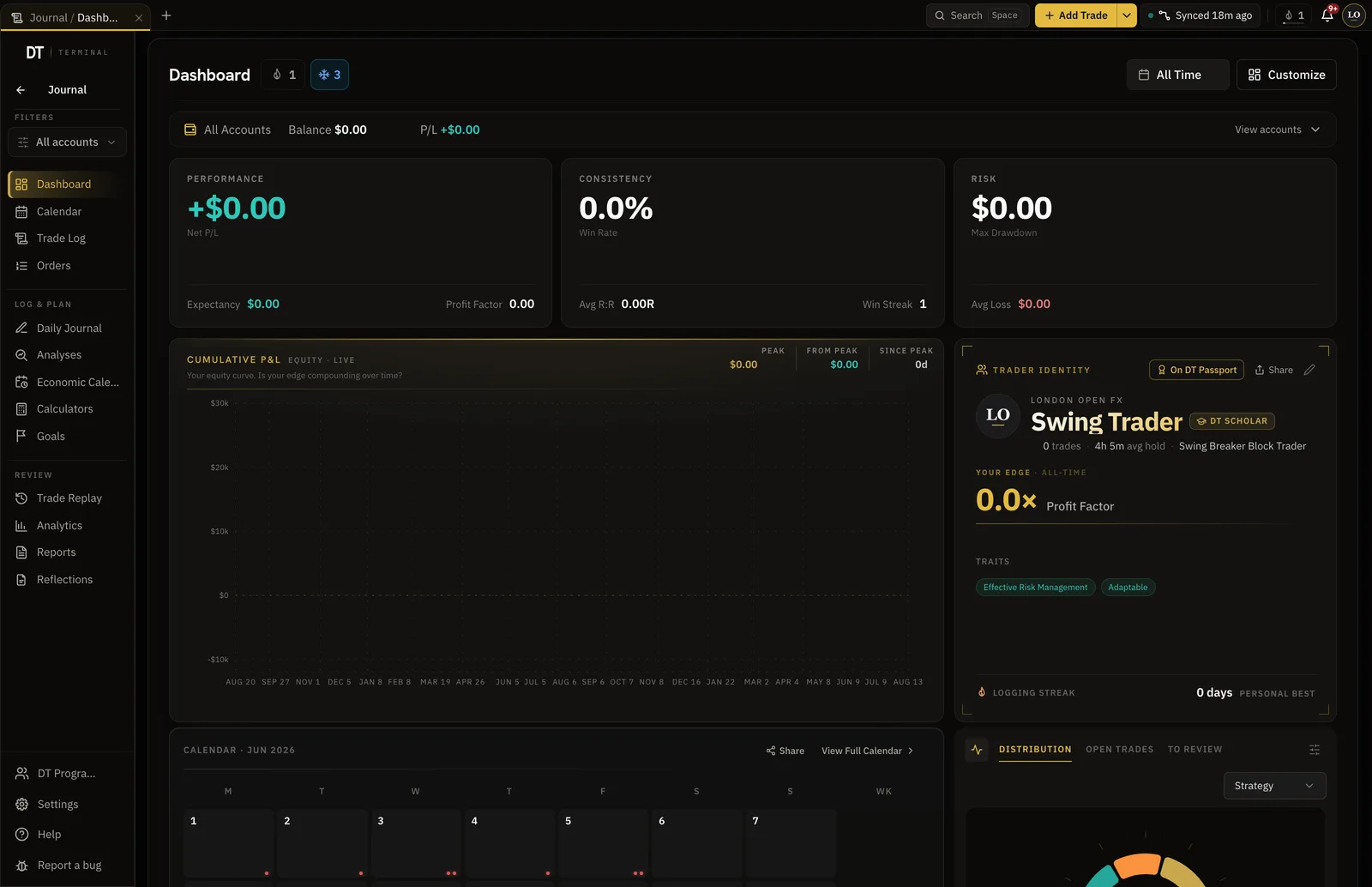Switch to Open Trades tab
Viewport: 1372px width, 887px height.
1119,750
